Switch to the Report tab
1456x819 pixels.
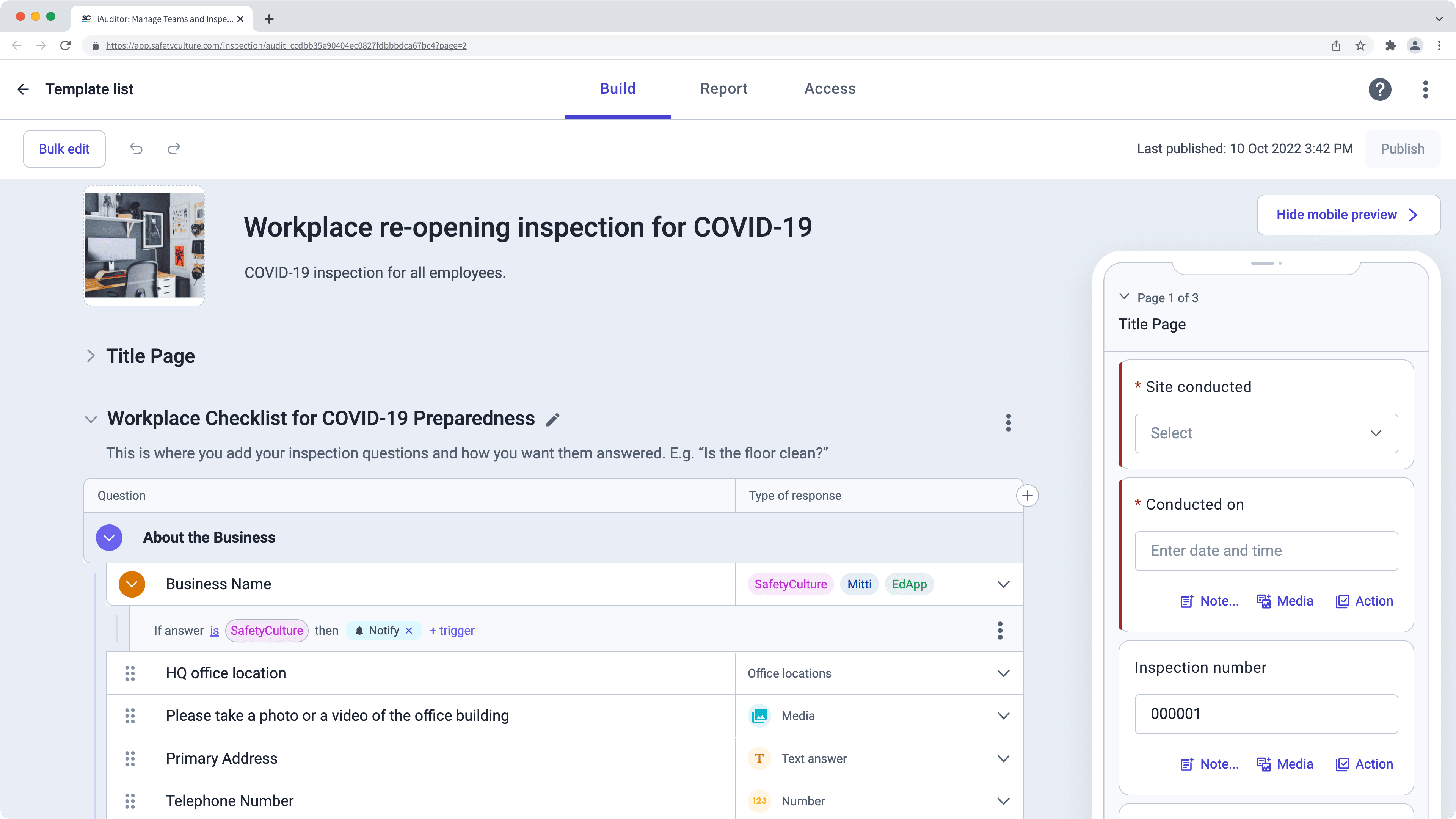(x=723, y=89)
